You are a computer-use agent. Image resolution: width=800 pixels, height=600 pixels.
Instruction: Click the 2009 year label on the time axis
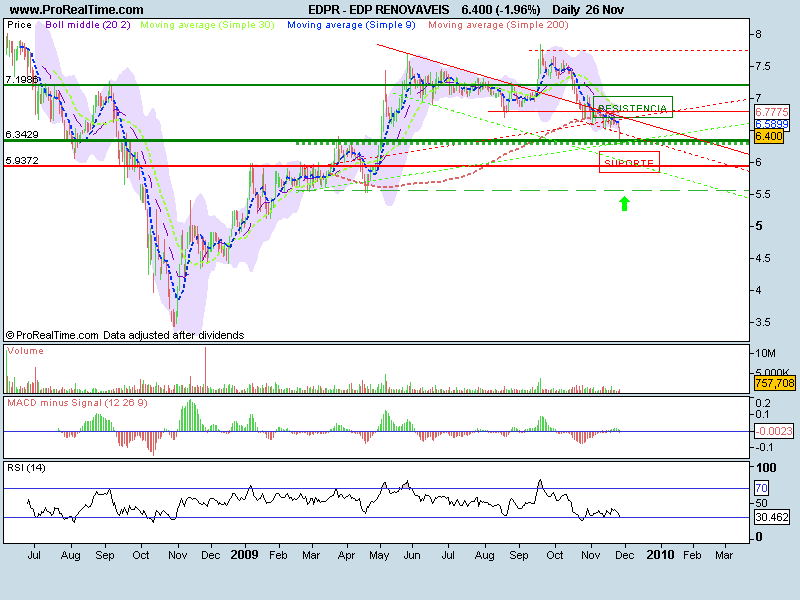pos(244,555)
